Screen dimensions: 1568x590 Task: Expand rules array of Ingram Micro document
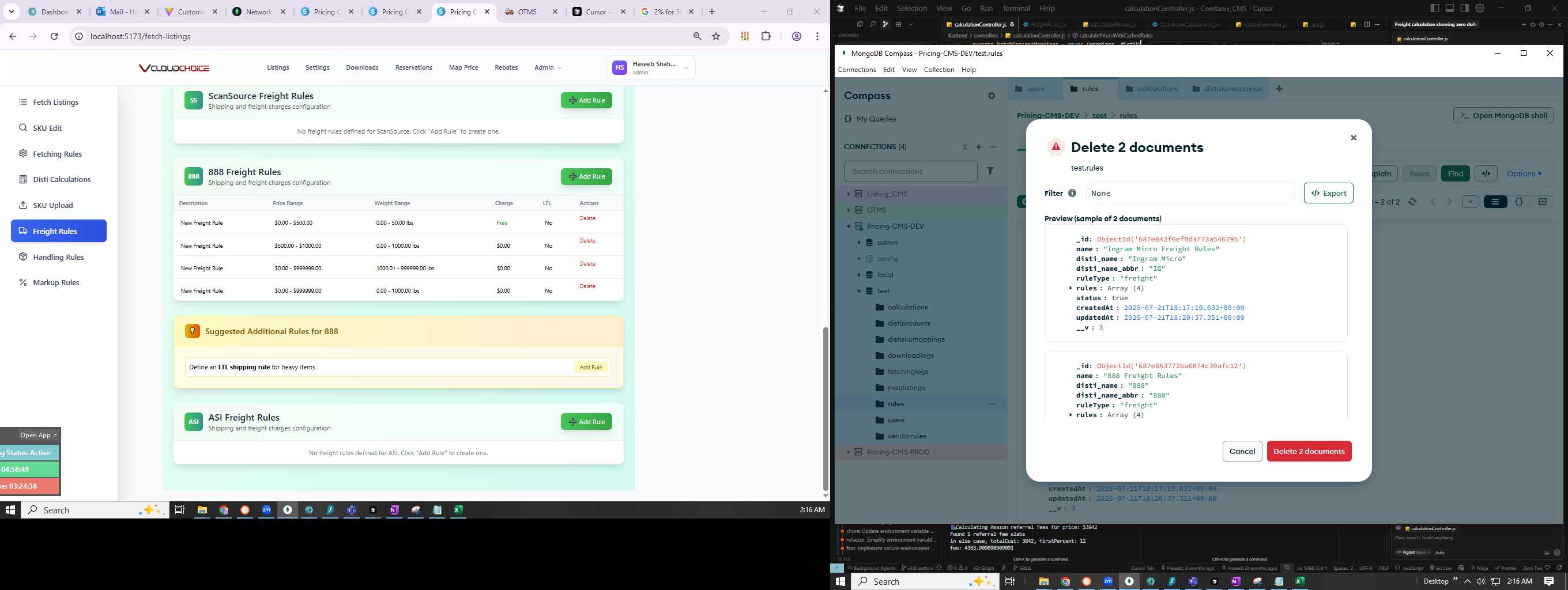[1071, 288]
